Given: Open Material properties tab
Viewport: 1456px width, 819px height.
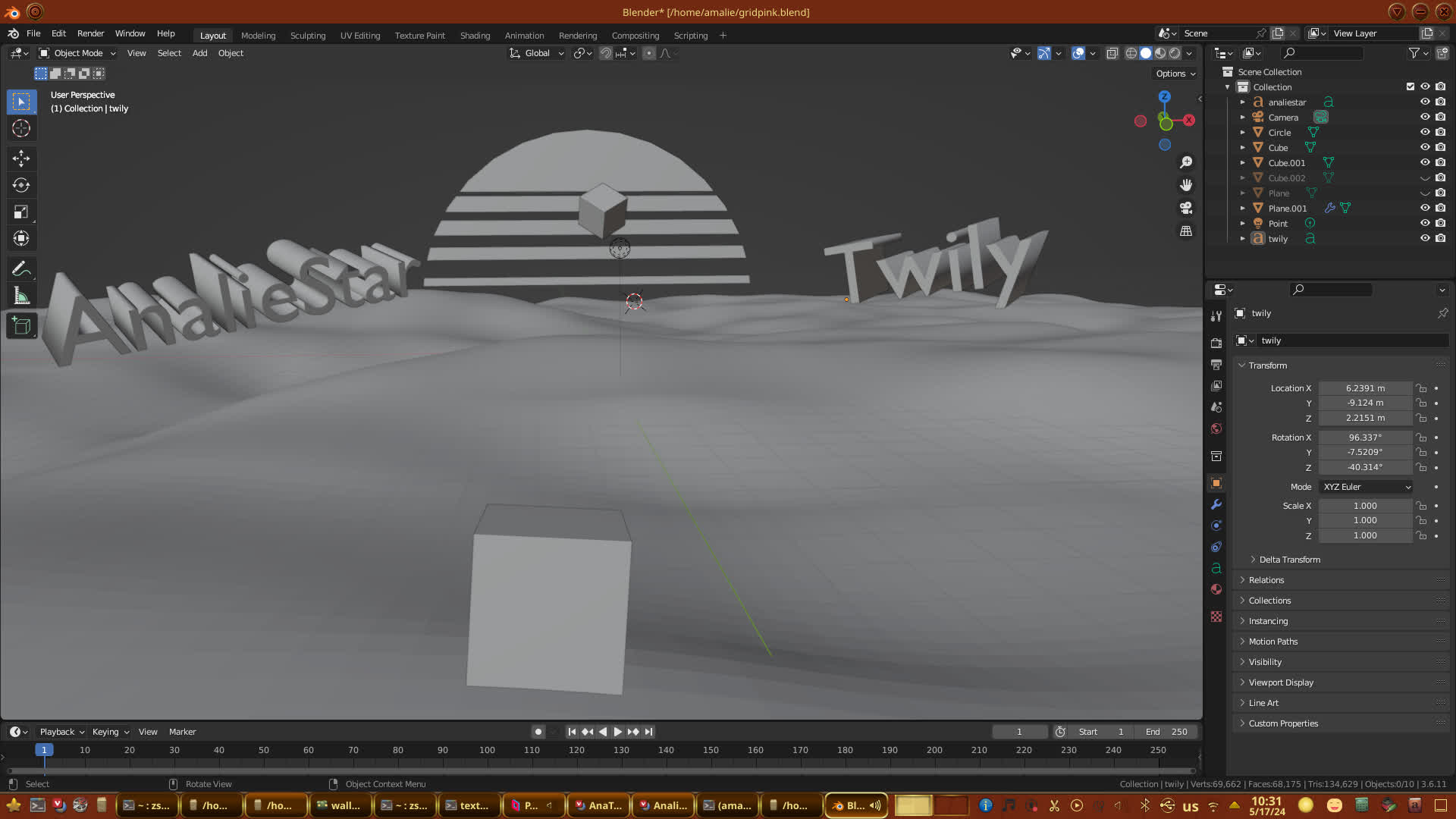Looking at the screenshot, I should coord(1216,589).
